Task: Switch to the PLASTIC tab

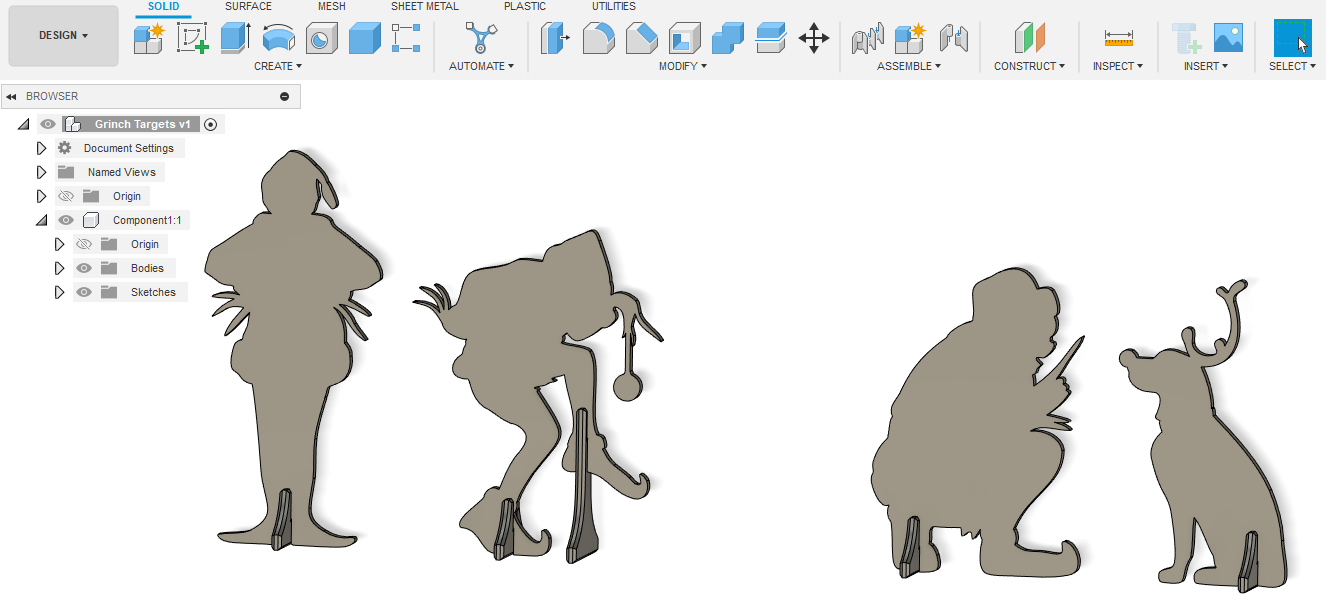Action: click(525, 7)
